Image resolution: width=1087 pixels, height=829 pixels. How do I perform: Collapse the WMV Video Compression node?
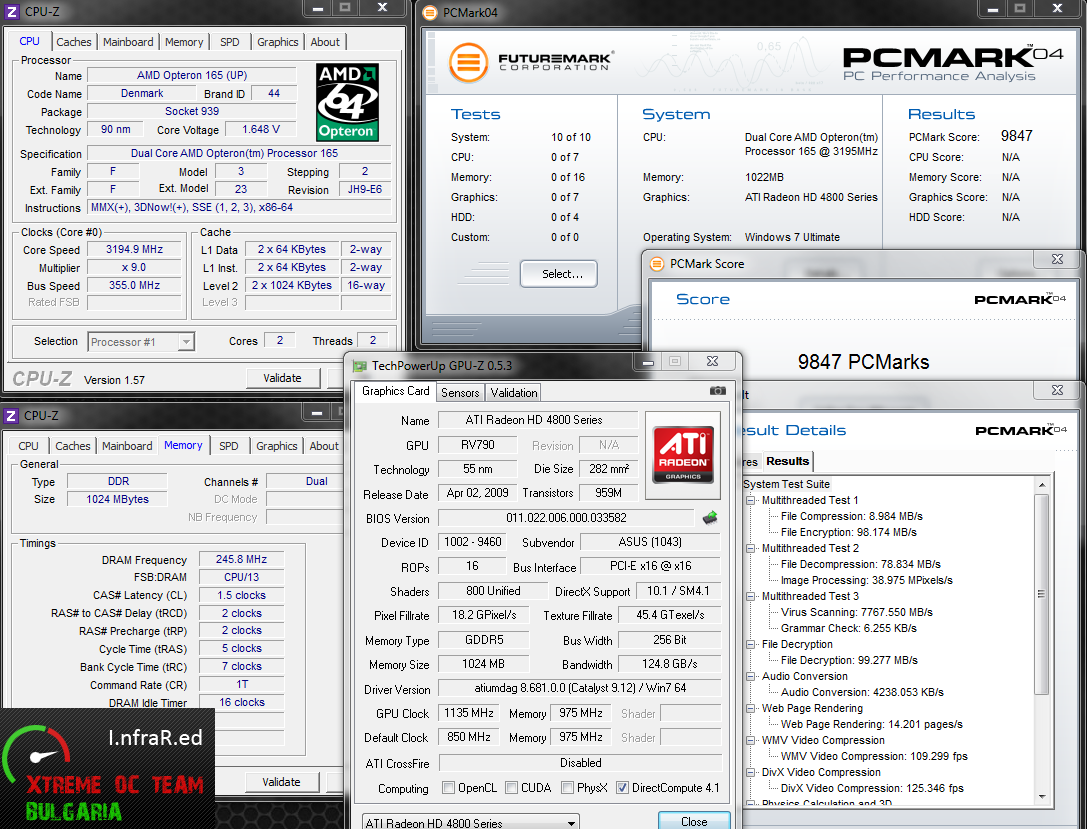[751, 740]
